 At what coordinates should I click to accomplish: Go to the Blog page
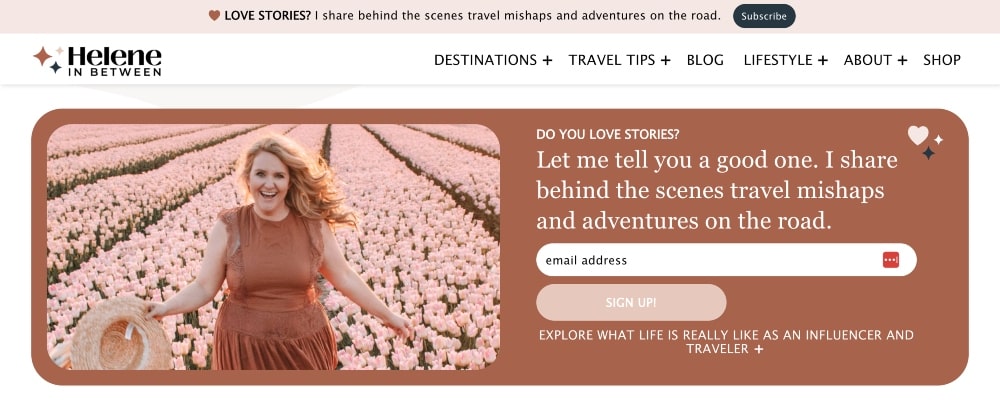click(x=705, y=60)
